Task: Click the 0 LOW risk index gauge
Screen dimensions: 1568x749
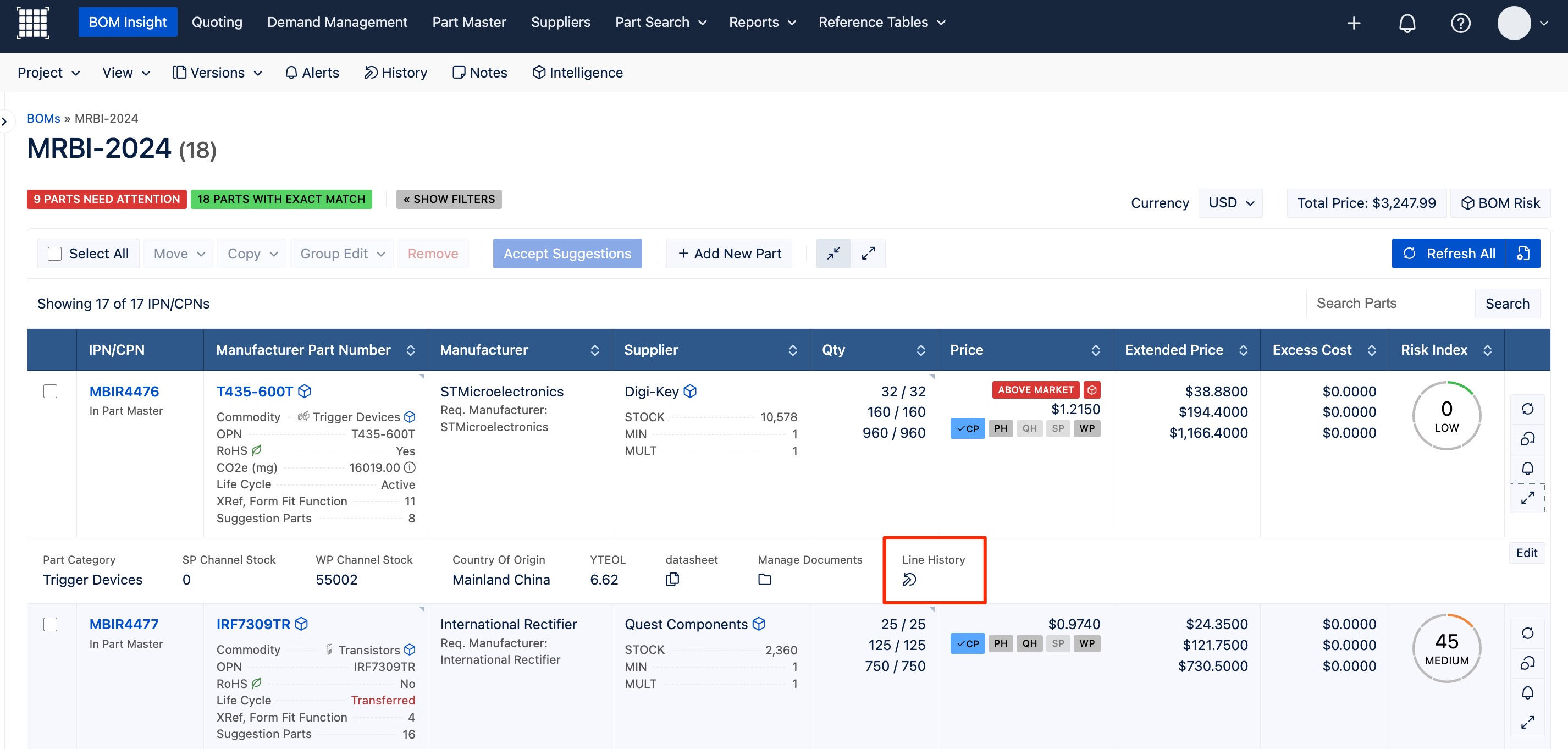Action: (1447, 416)
